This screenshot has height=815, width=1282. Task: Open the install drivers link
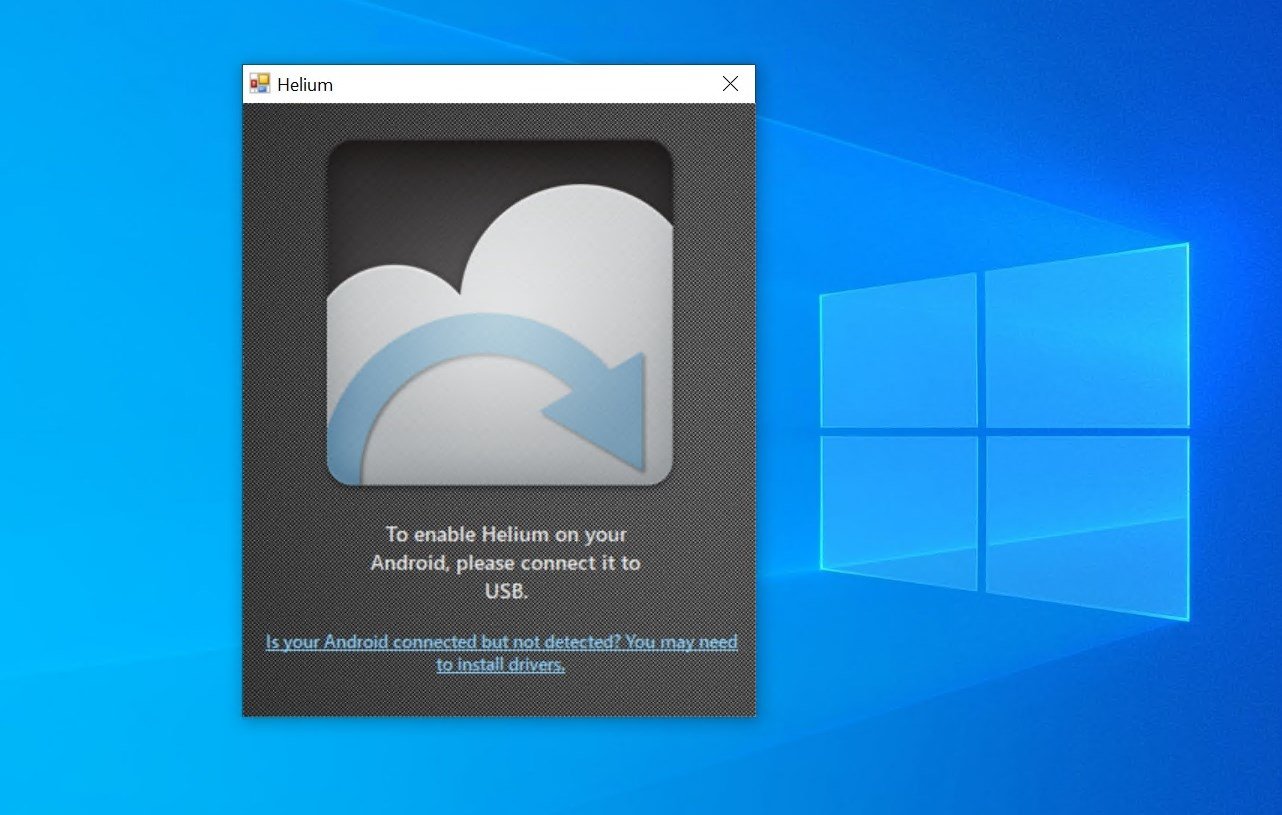pos(501,653)
